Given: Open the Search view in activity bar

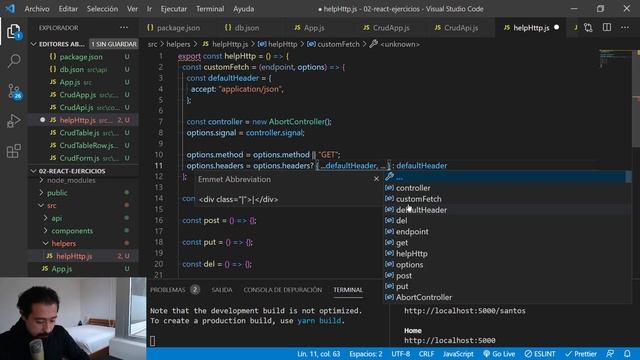Looking at the screenshot, I should click(13, 61).
